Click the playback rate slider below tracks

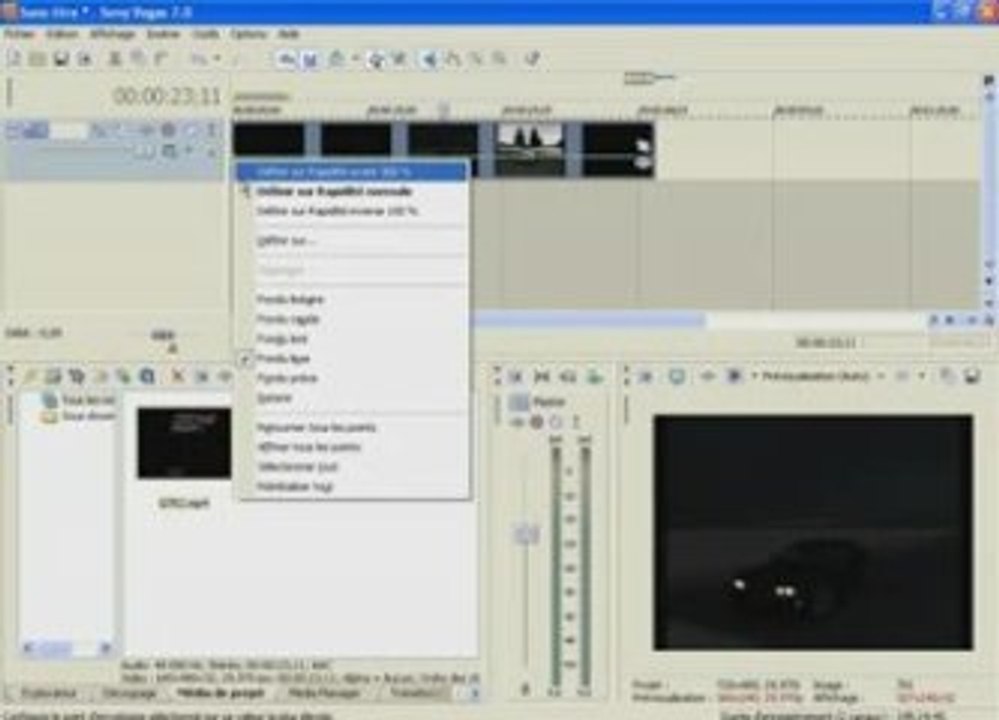point(172,348)
